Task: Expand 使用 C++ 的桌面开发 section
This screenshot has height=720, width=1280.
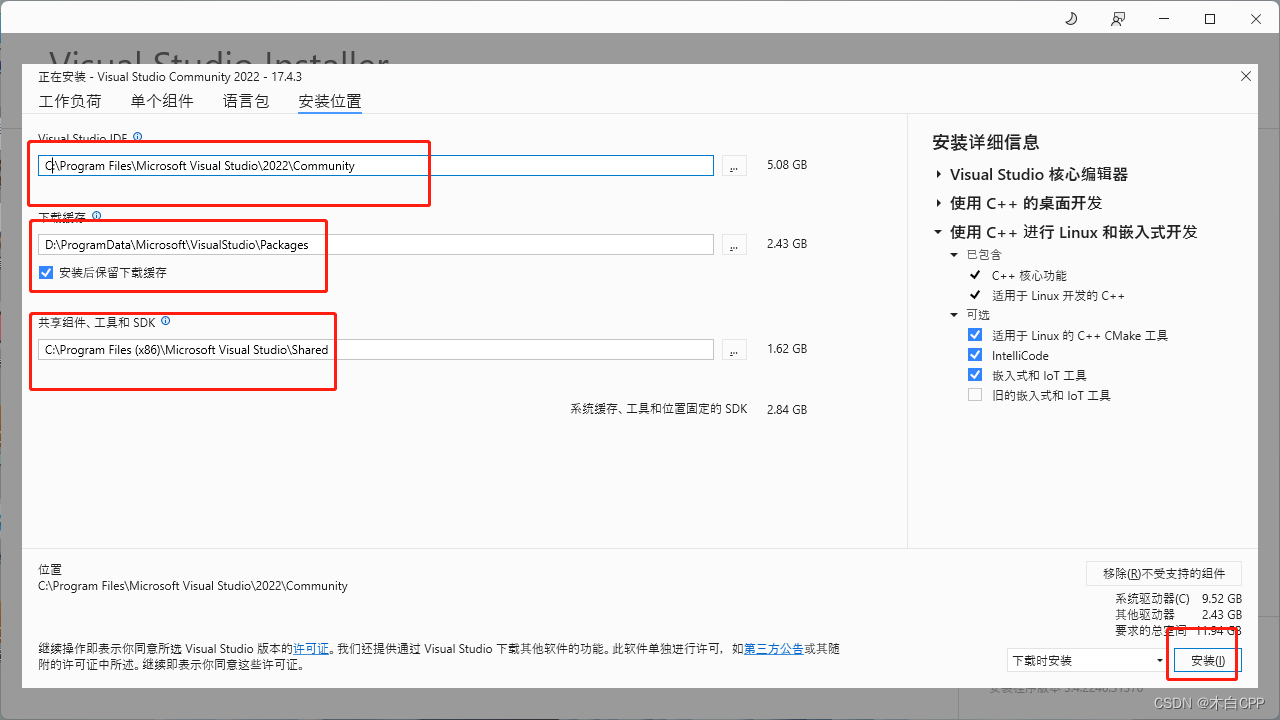Action: point(939,203)
